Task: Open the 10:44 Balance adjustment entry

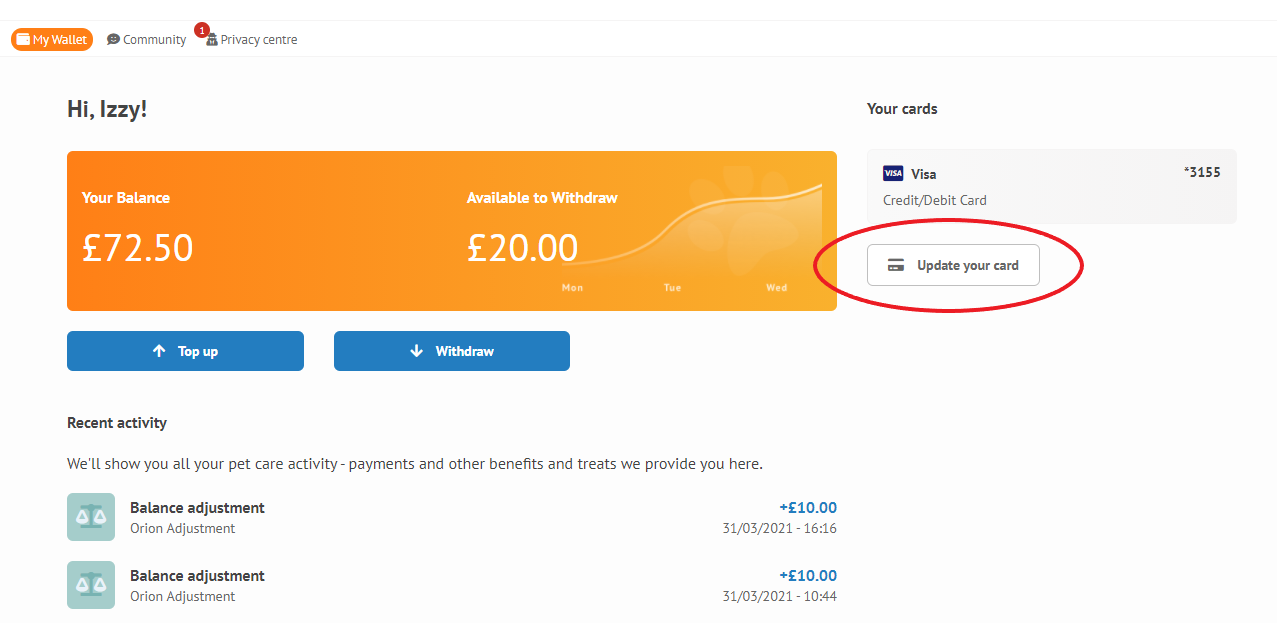Action: 452,585
